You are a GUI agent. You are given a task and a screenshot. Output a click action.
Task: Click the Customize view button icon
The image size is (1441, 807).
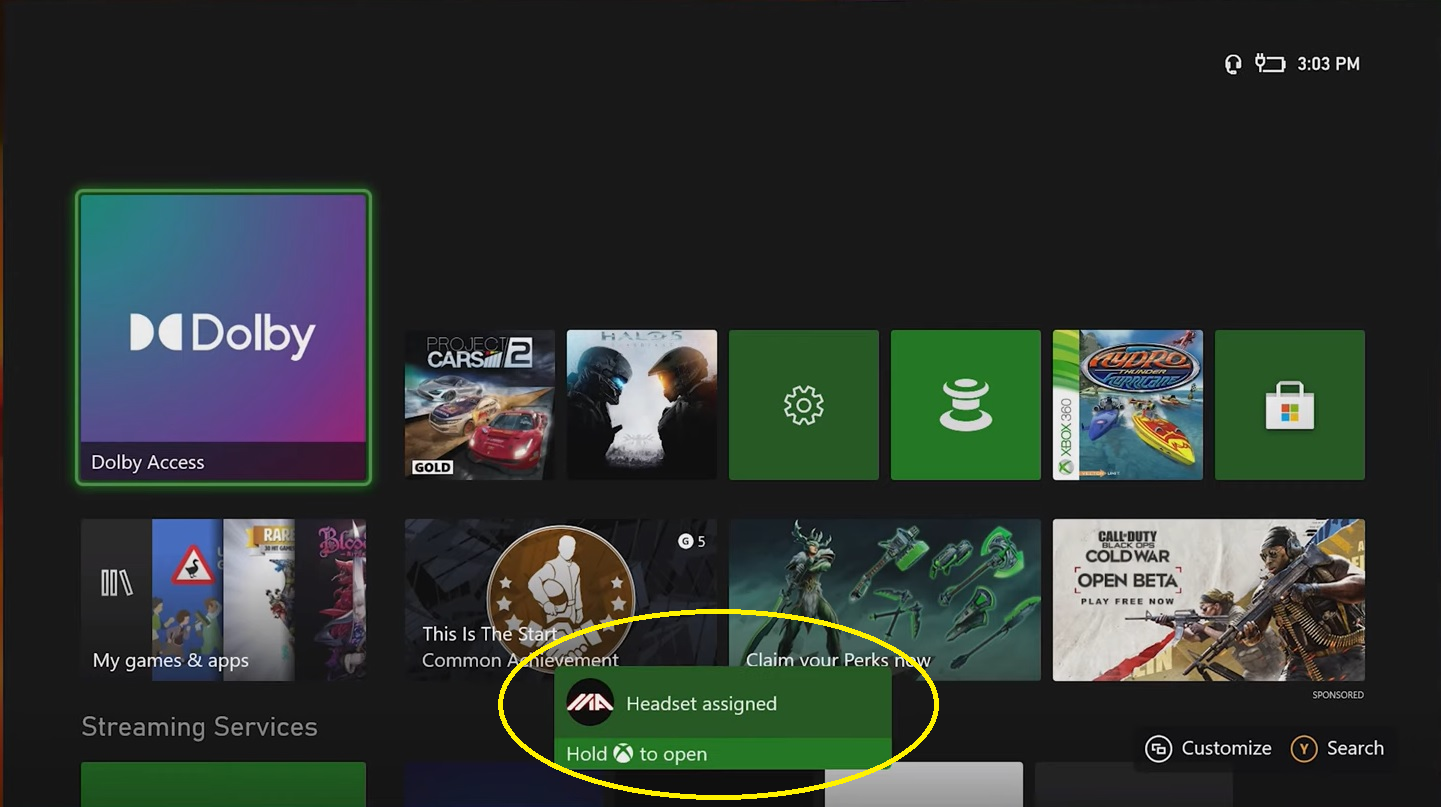[1158, 748]
